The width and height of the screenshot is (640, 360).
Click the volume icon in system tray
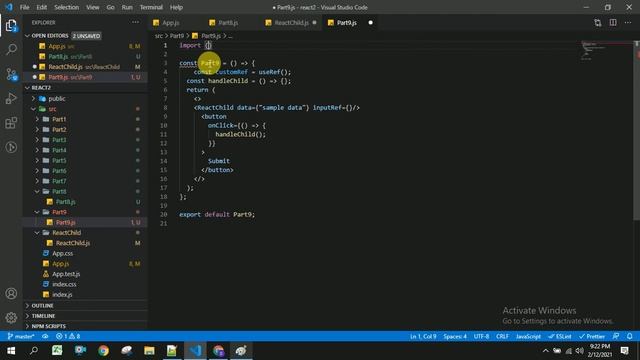pos(580,351)
